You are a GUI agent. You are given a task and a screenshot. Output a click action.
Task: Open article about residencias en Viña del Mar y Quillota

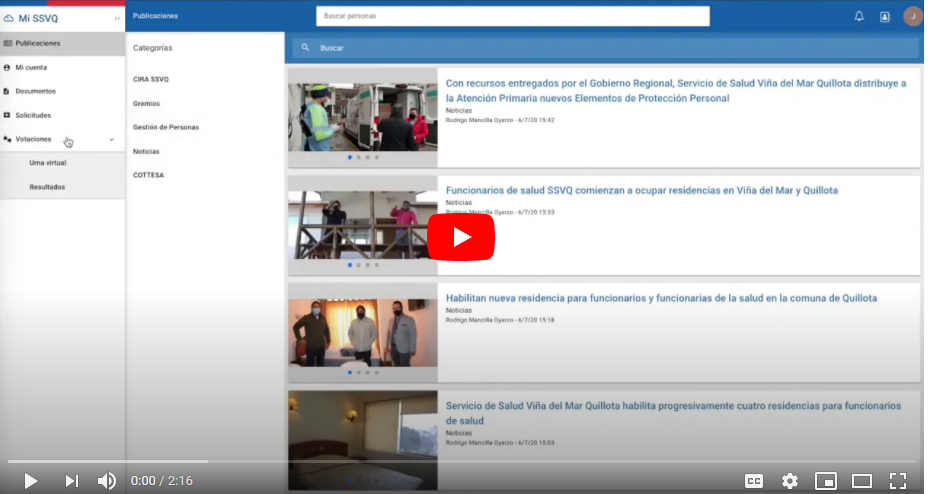pyautogui.click(x=642, y=191)
